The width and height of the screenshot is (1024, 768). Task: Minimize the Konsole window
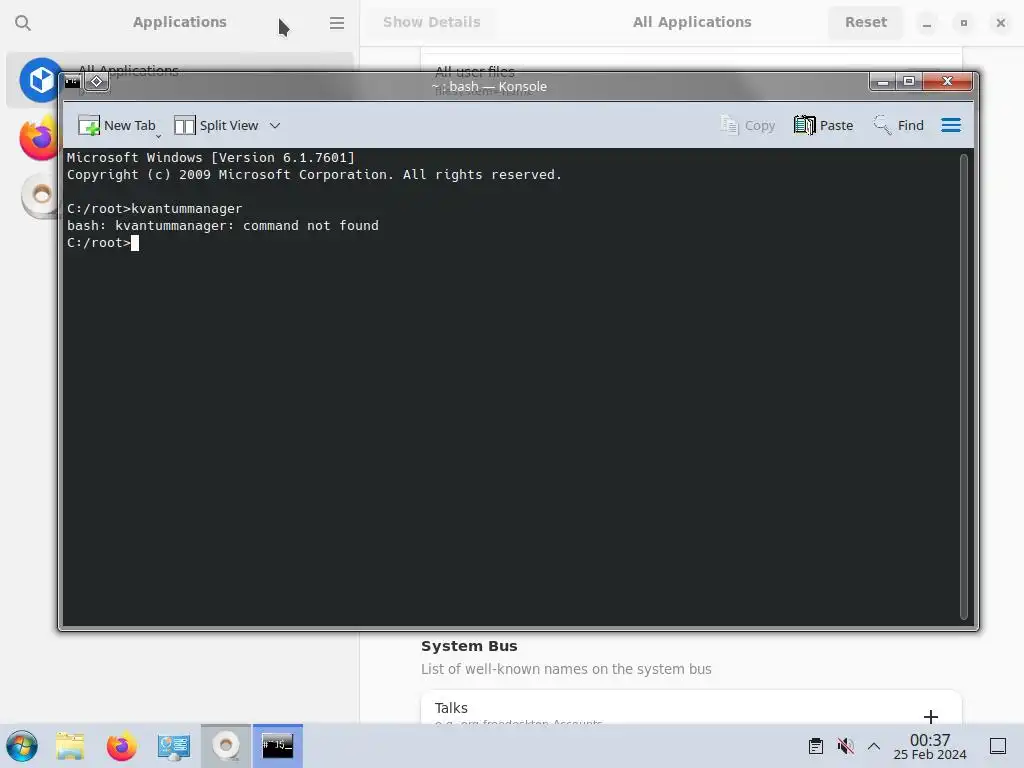click(x=882, y=82)
